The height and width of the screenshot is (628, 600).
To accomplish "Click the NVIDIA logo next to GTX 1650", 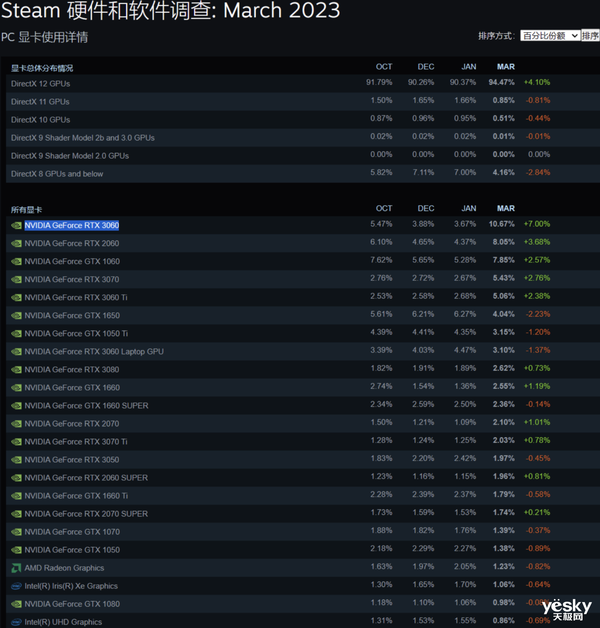I will click(x=16, y=315).
